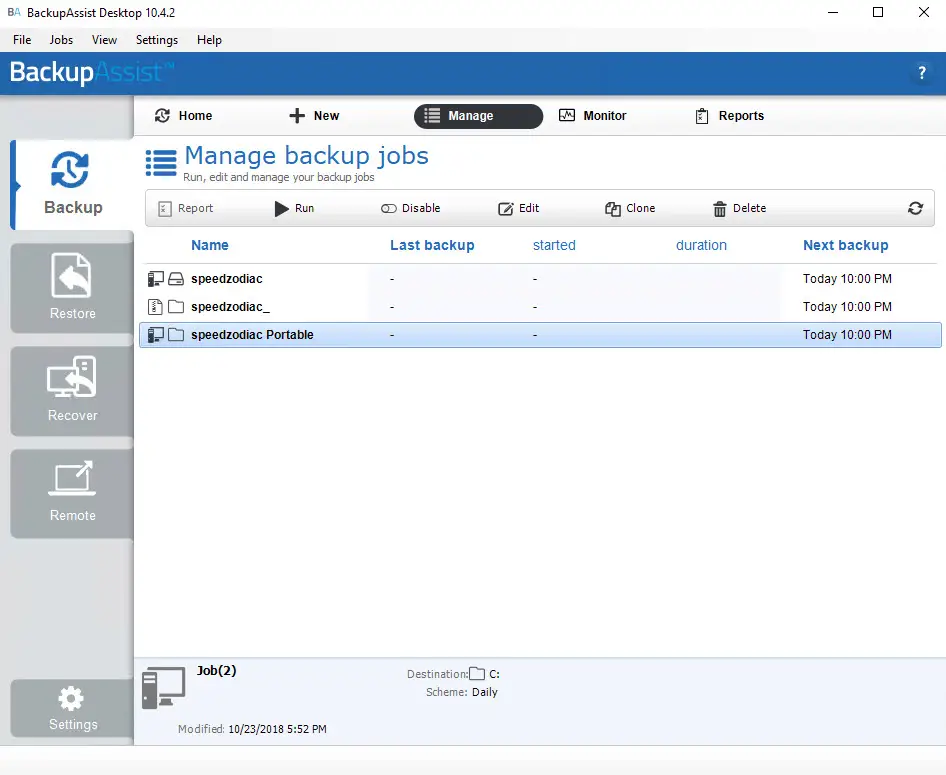
Task: Select the Manage tab
Action: (478, 116)
